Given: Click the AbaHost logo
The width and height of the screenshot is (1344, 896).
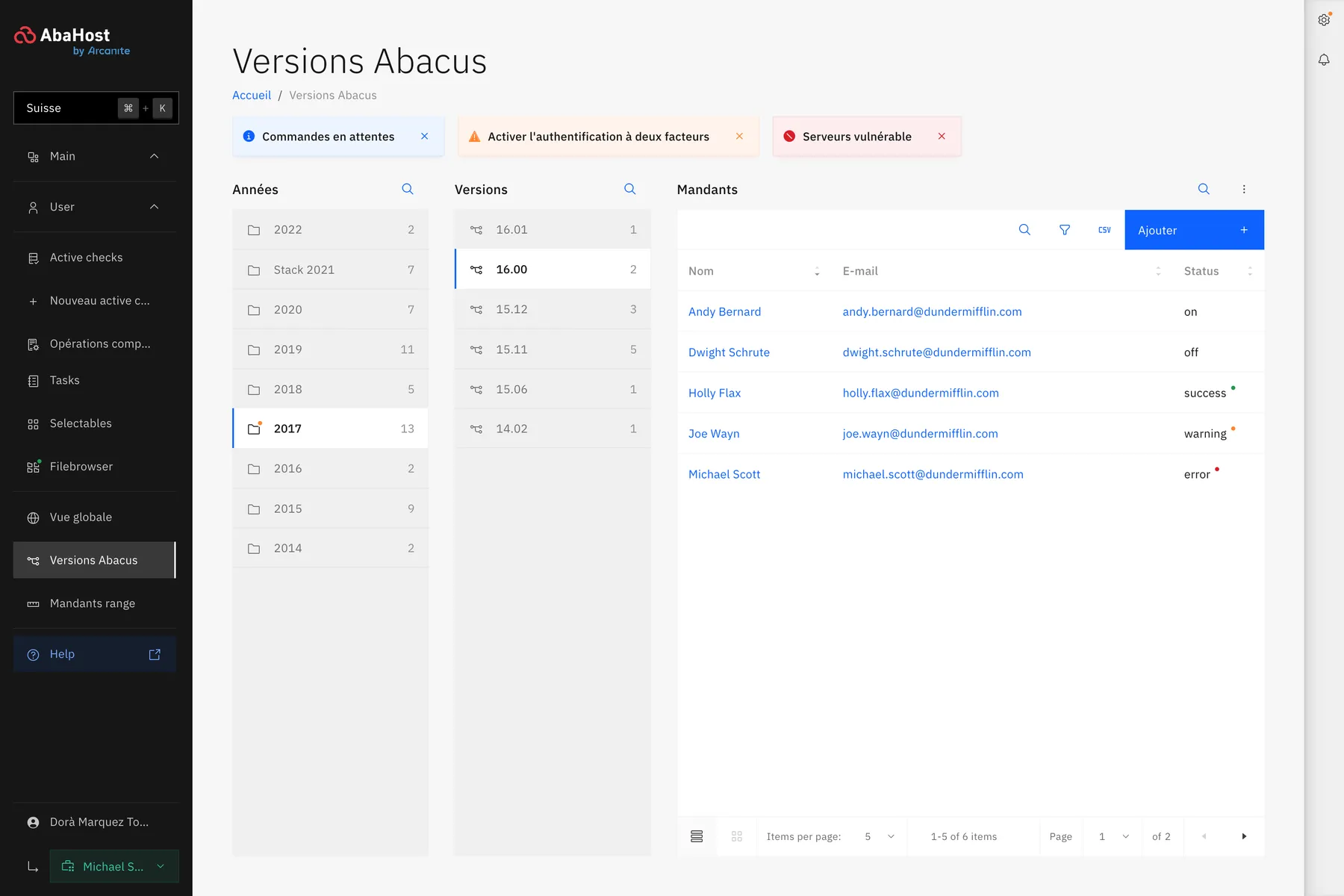Looking at the screenshot, I should point(72,41).
